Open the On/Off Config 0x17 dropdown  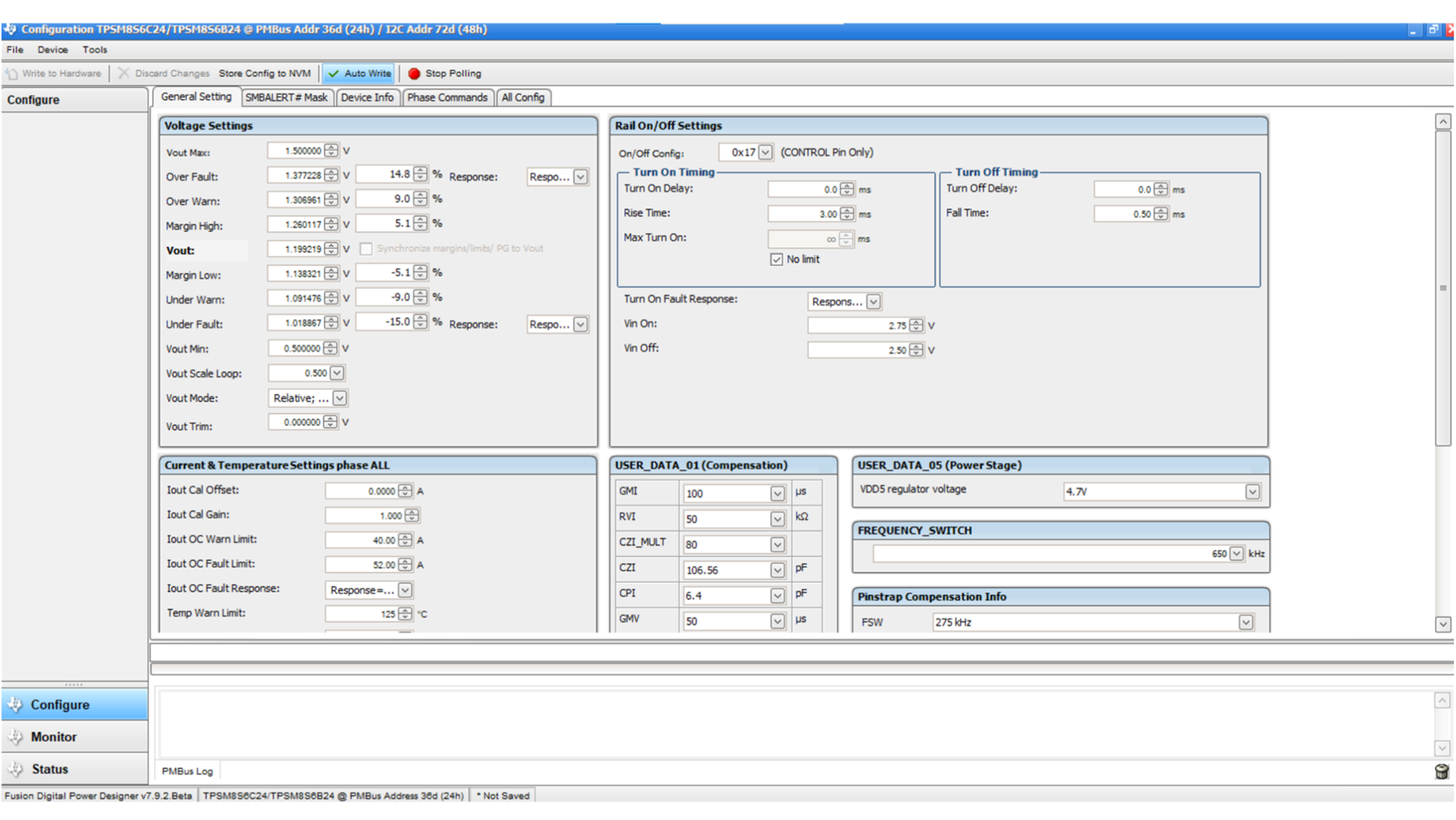point(765,152)
